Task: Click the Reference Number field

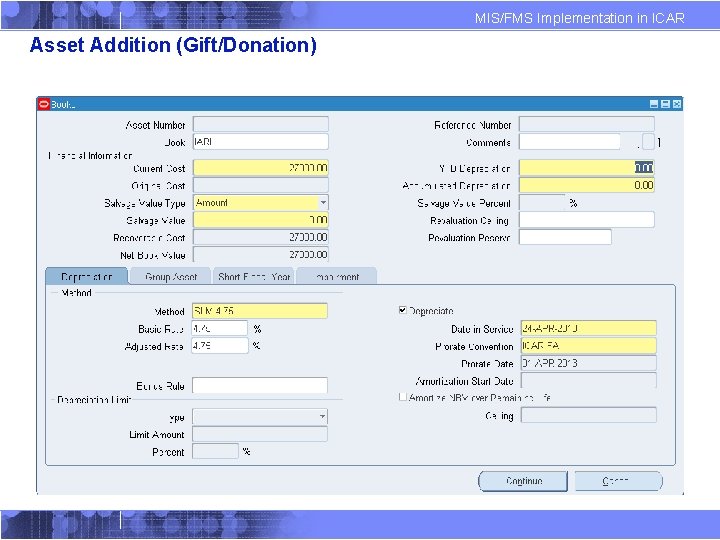Action: 587,124
